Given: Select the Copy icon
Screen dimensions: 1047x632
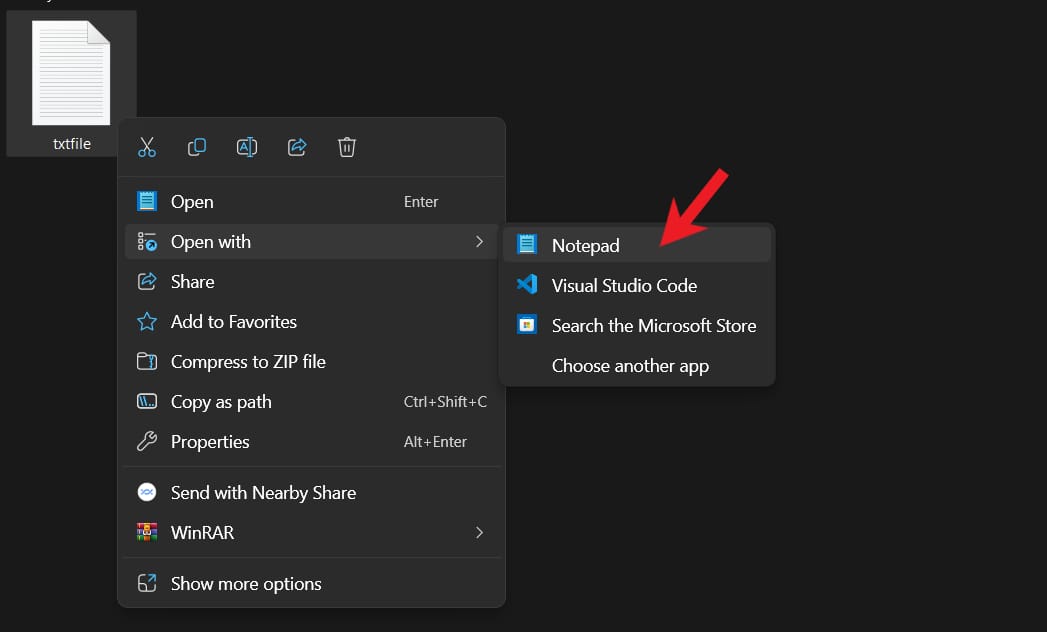Looking at the screenshot, I should [197, 146].
